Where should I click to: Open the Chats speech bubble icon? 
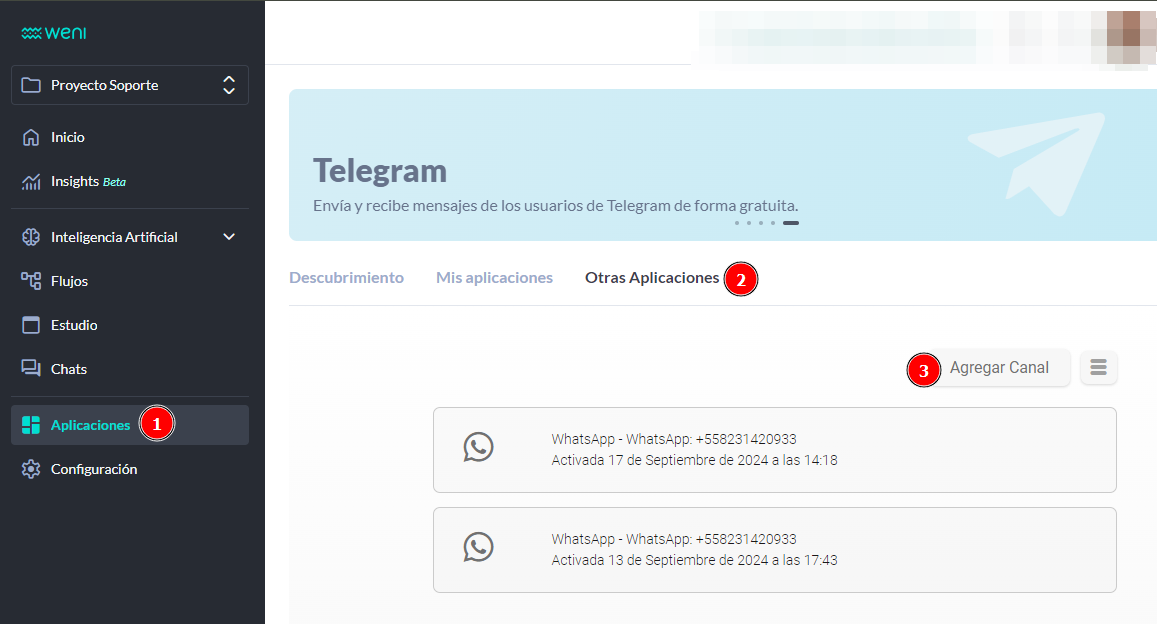pyautogui.click(x=31, y=369)
